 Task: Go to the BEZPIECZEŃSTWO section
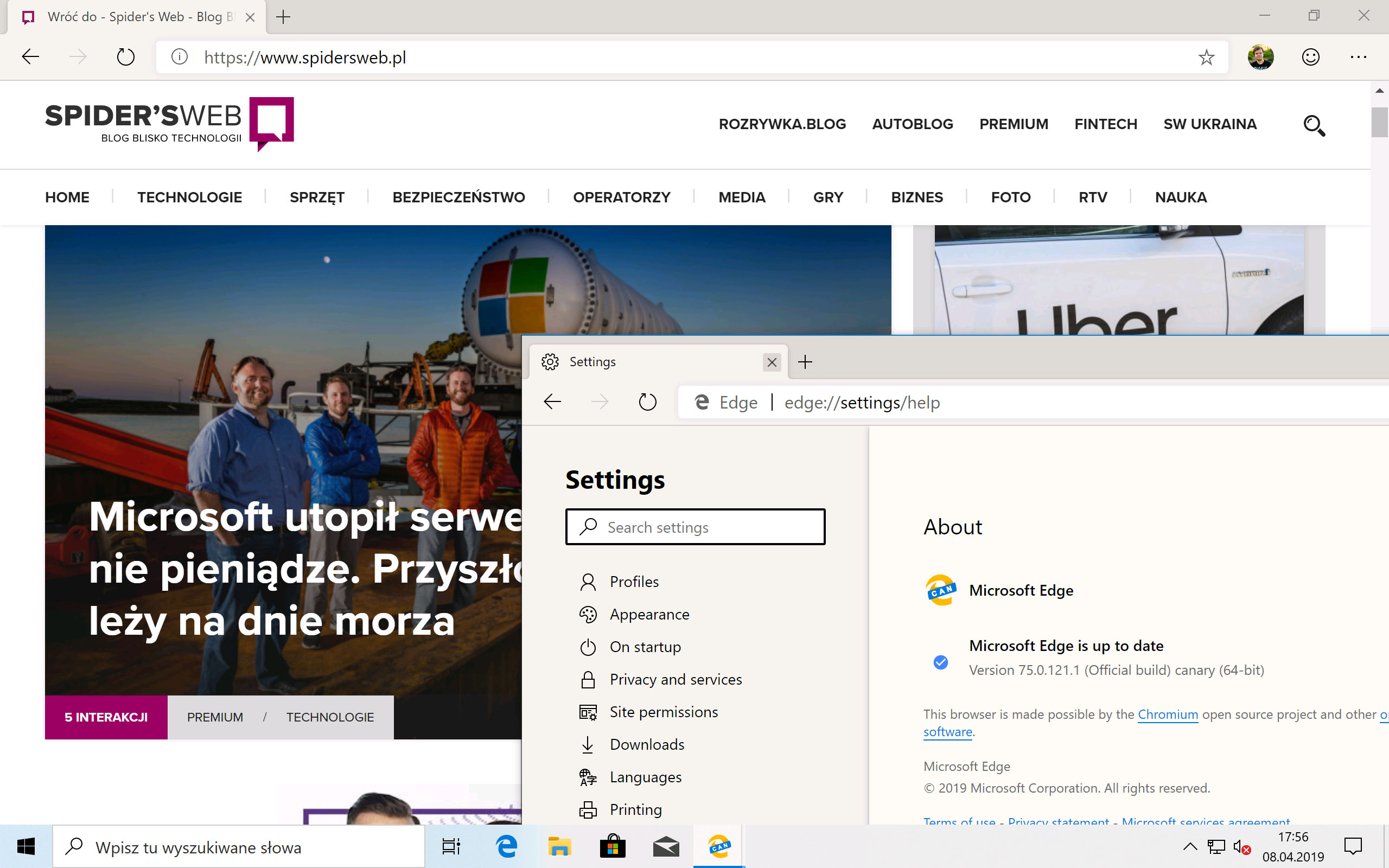[x=458, y=197]
